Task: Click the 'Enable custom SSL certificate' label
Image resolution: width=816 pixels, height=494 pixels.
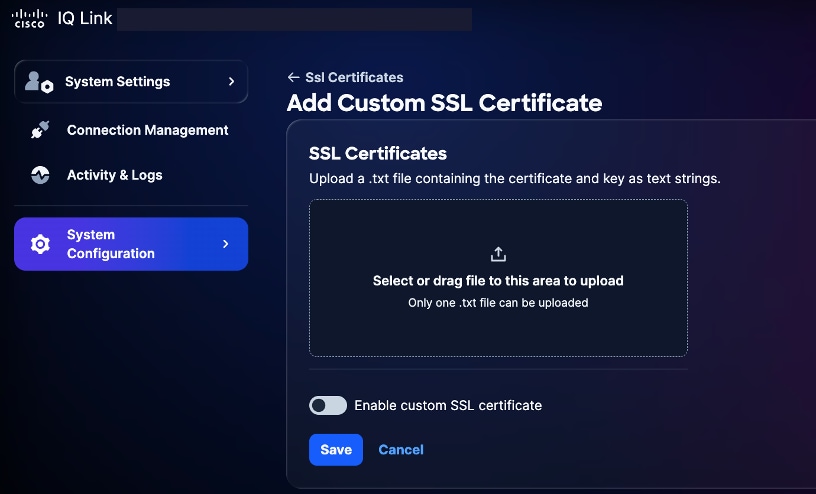Action: coord(448,406)
